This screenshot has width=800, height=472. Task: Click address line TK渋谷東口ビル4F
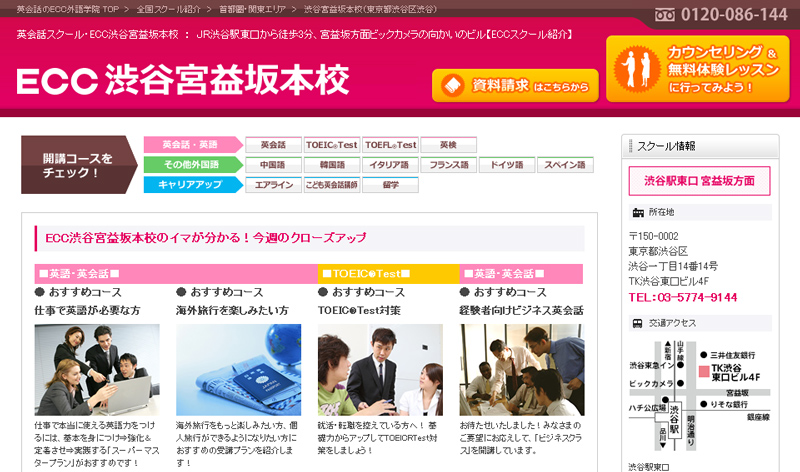669,281
